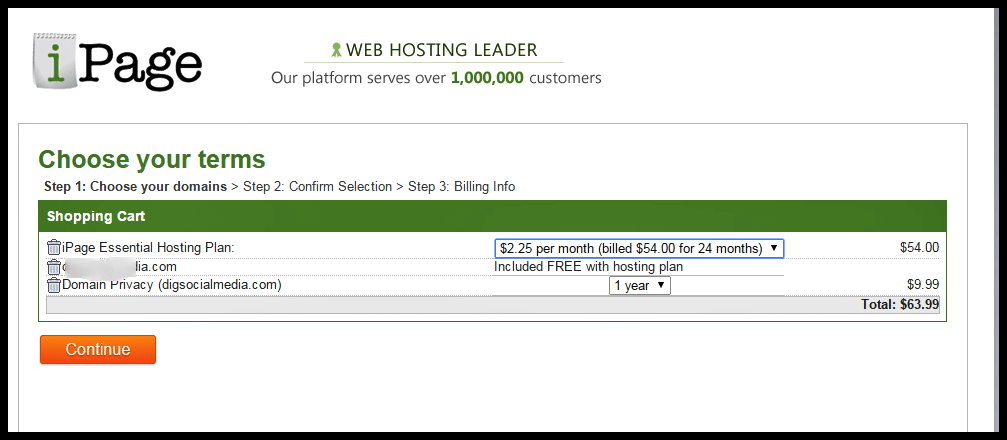This screenshot has height=440, width=1007.
Task: Click the Shopping Cart header
Action: pyautogui.click(x=493, y=216)
